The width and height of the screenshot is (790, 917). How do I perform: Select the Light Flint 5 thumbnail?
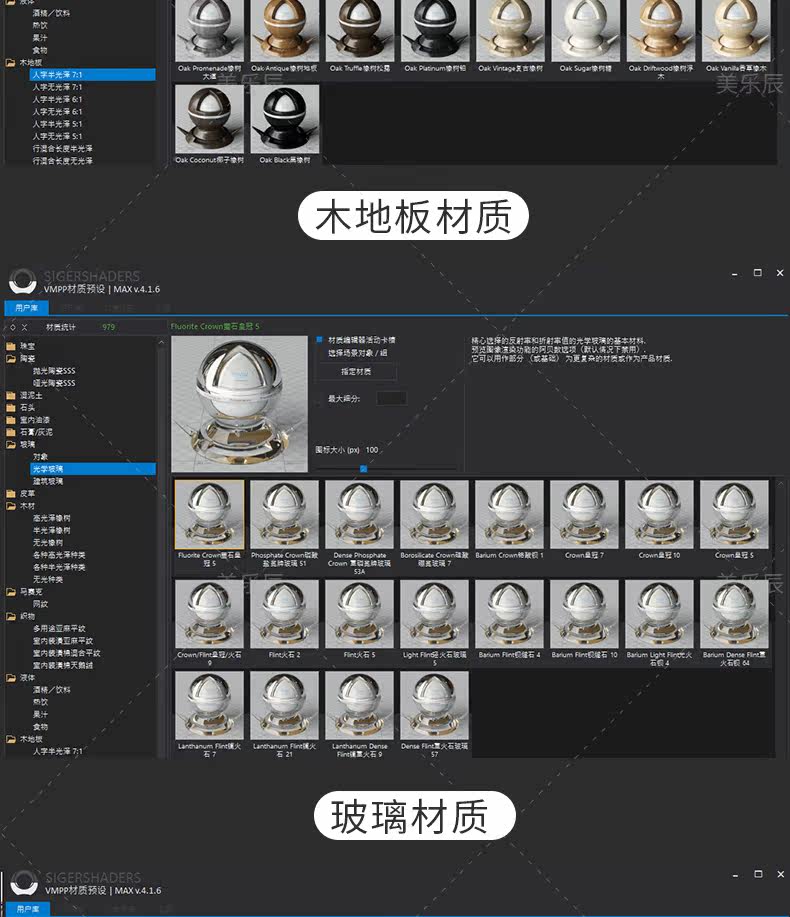[x=434, y=614]
